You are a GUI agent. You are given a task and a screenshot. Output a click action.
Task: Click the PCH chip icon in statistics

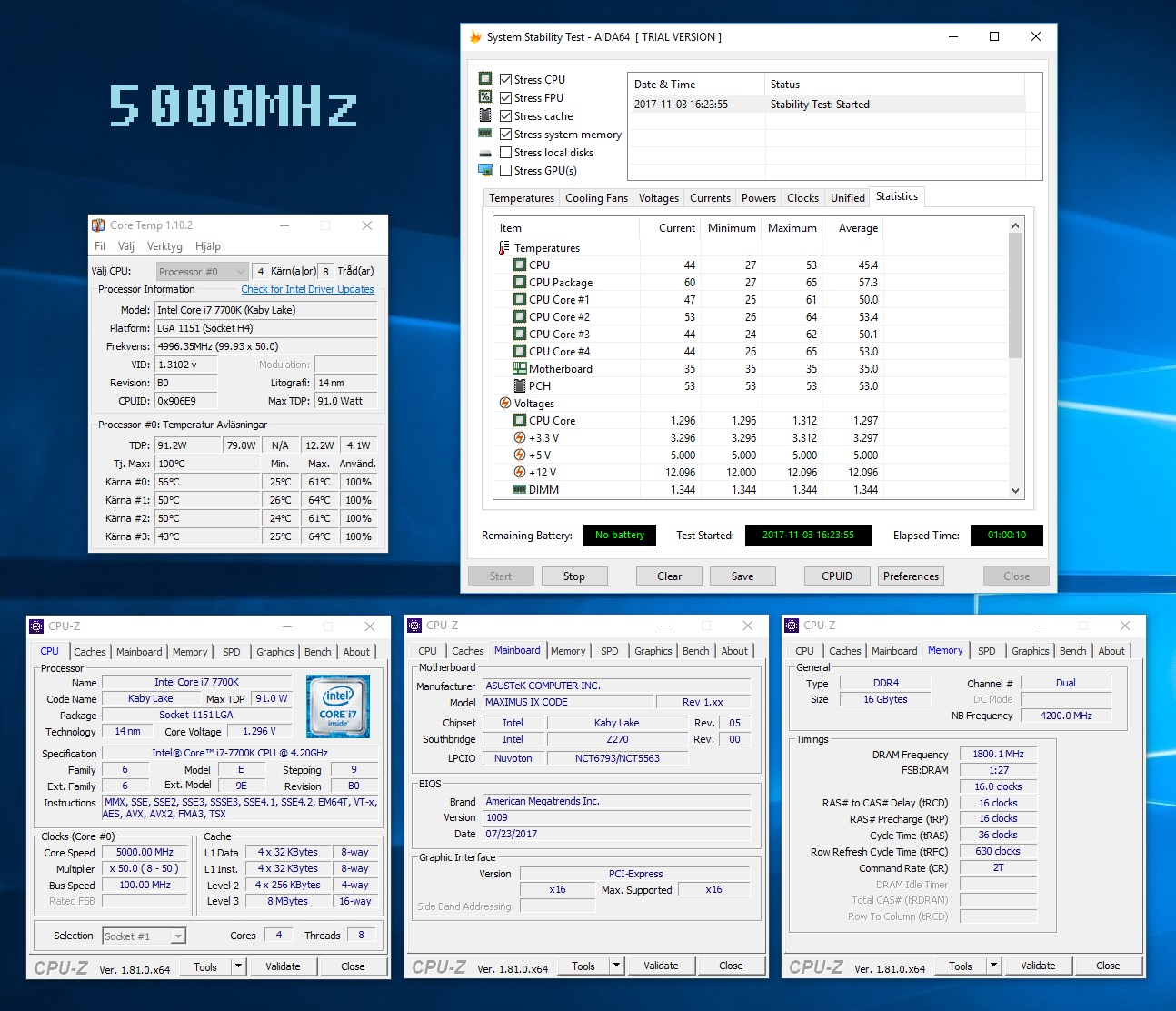(520, 385)
